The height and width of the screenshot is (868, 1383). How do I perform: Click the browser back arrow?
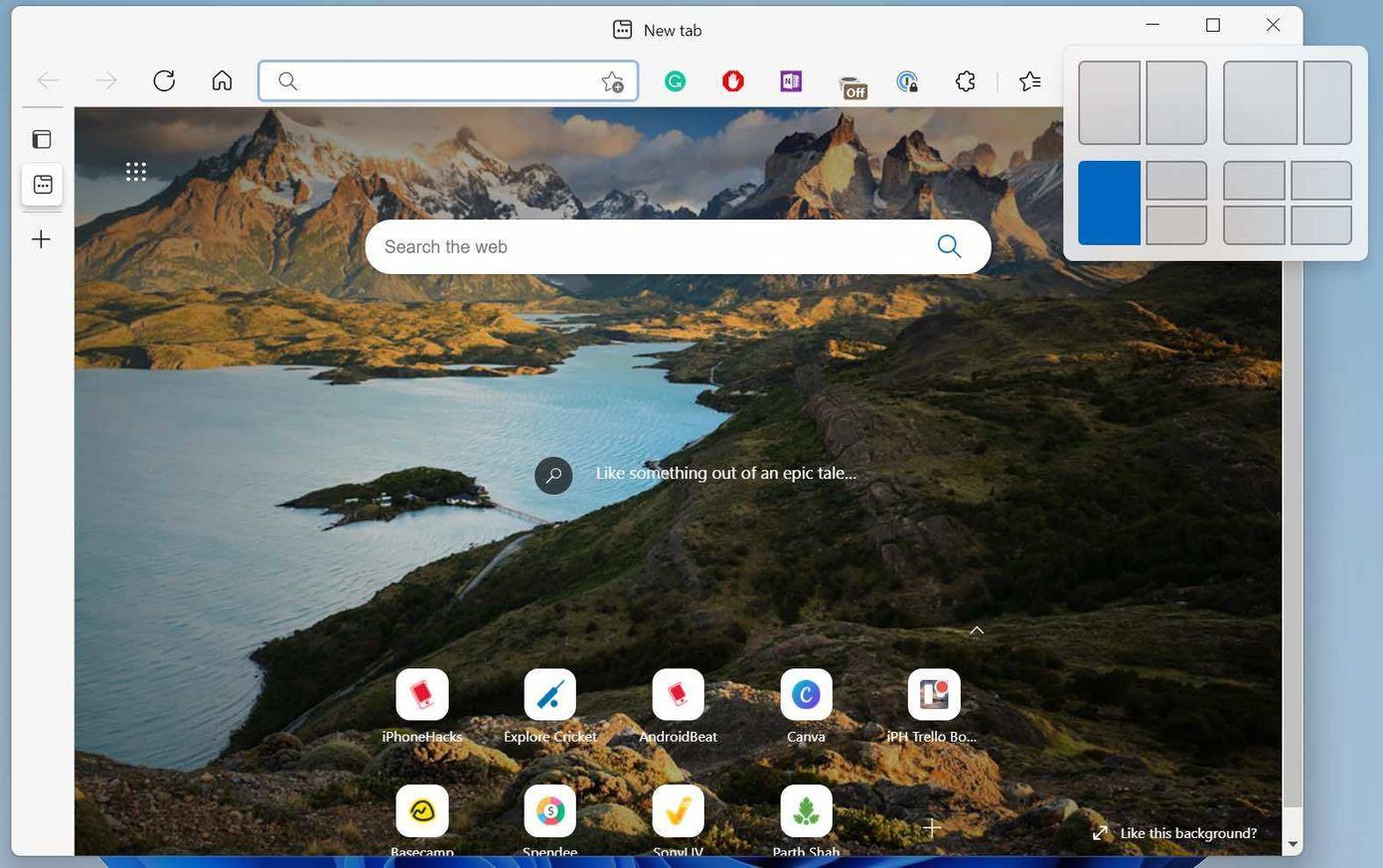(x=48, y=80)
